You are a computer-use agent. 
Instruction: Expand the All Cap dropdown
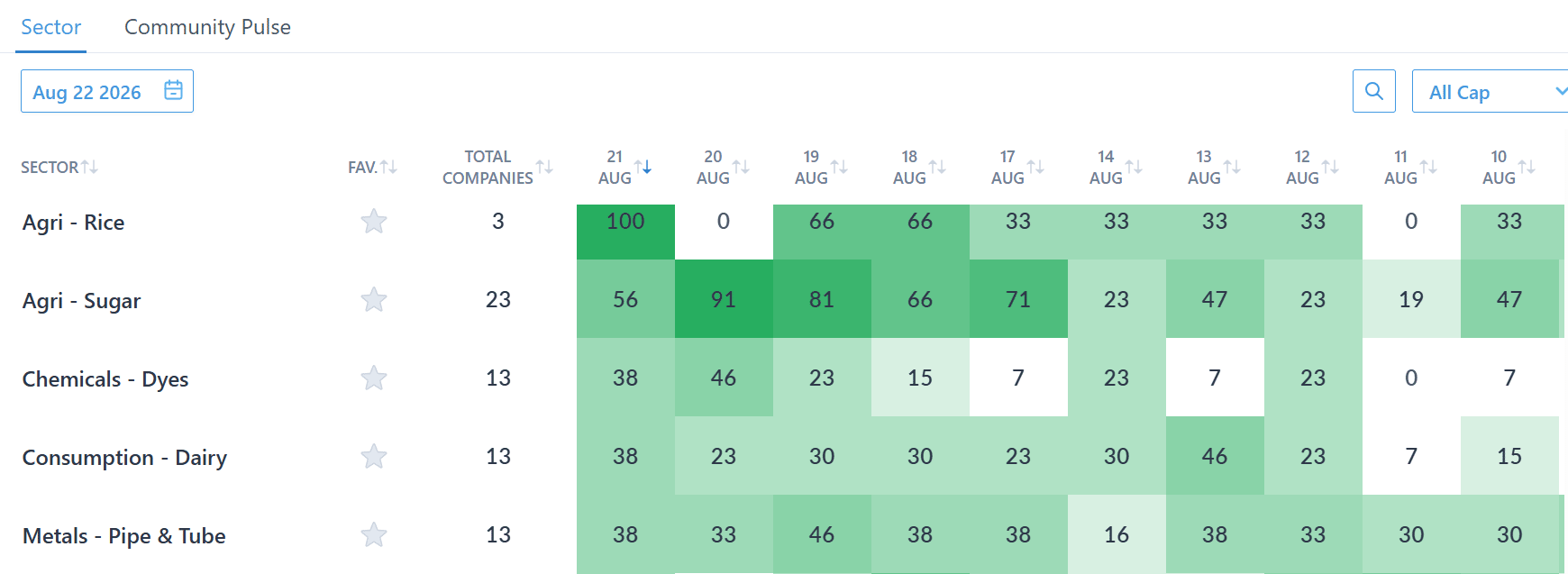[1491, 91]
